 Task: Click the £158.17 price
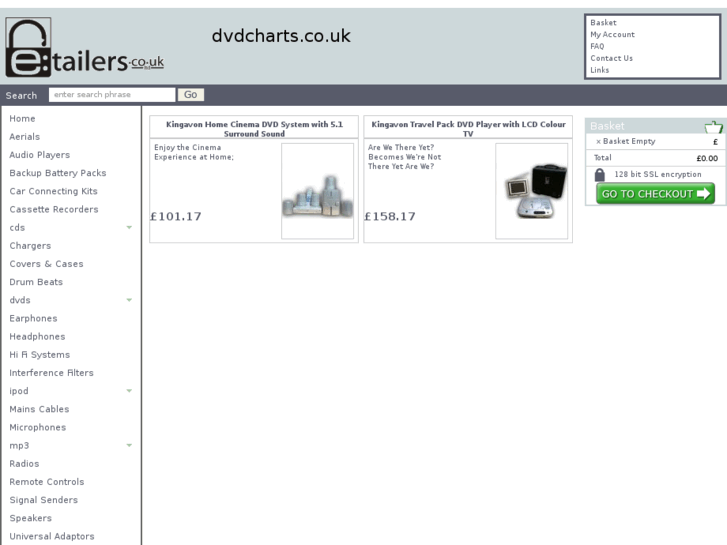click(390, 217)
